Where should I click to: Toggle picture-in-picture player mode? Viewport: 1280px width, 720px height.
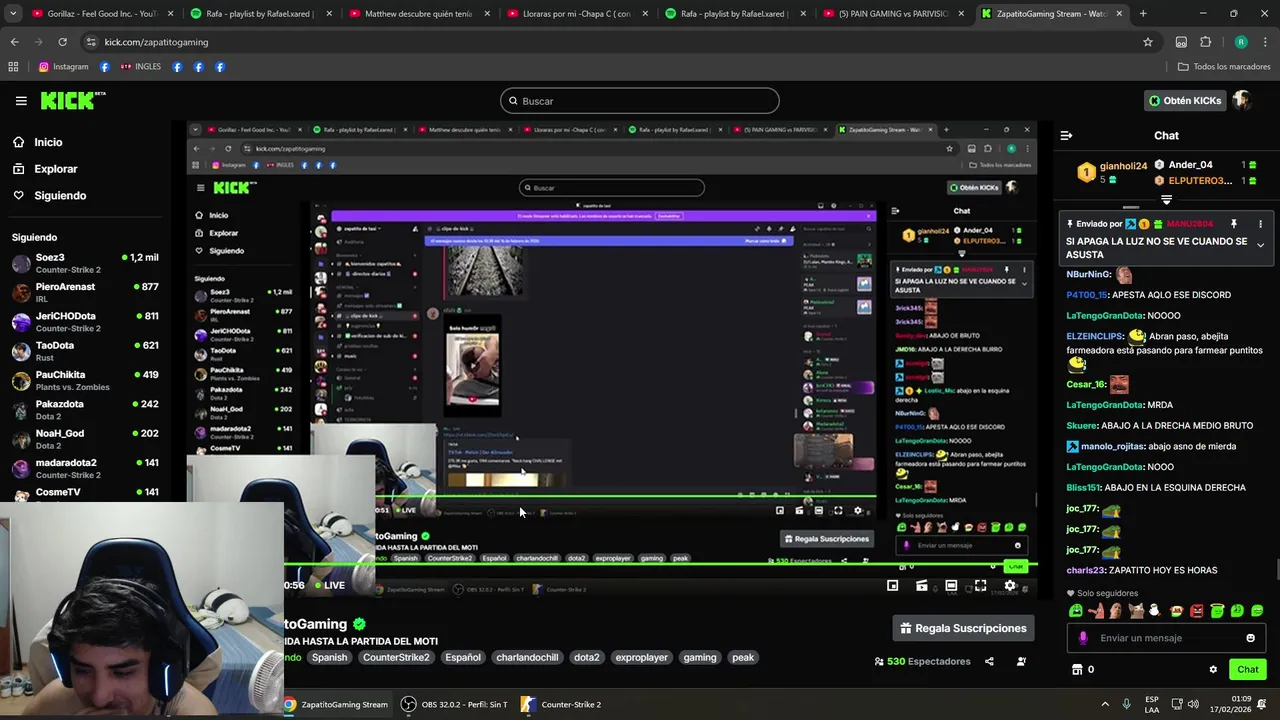point(892,586)
